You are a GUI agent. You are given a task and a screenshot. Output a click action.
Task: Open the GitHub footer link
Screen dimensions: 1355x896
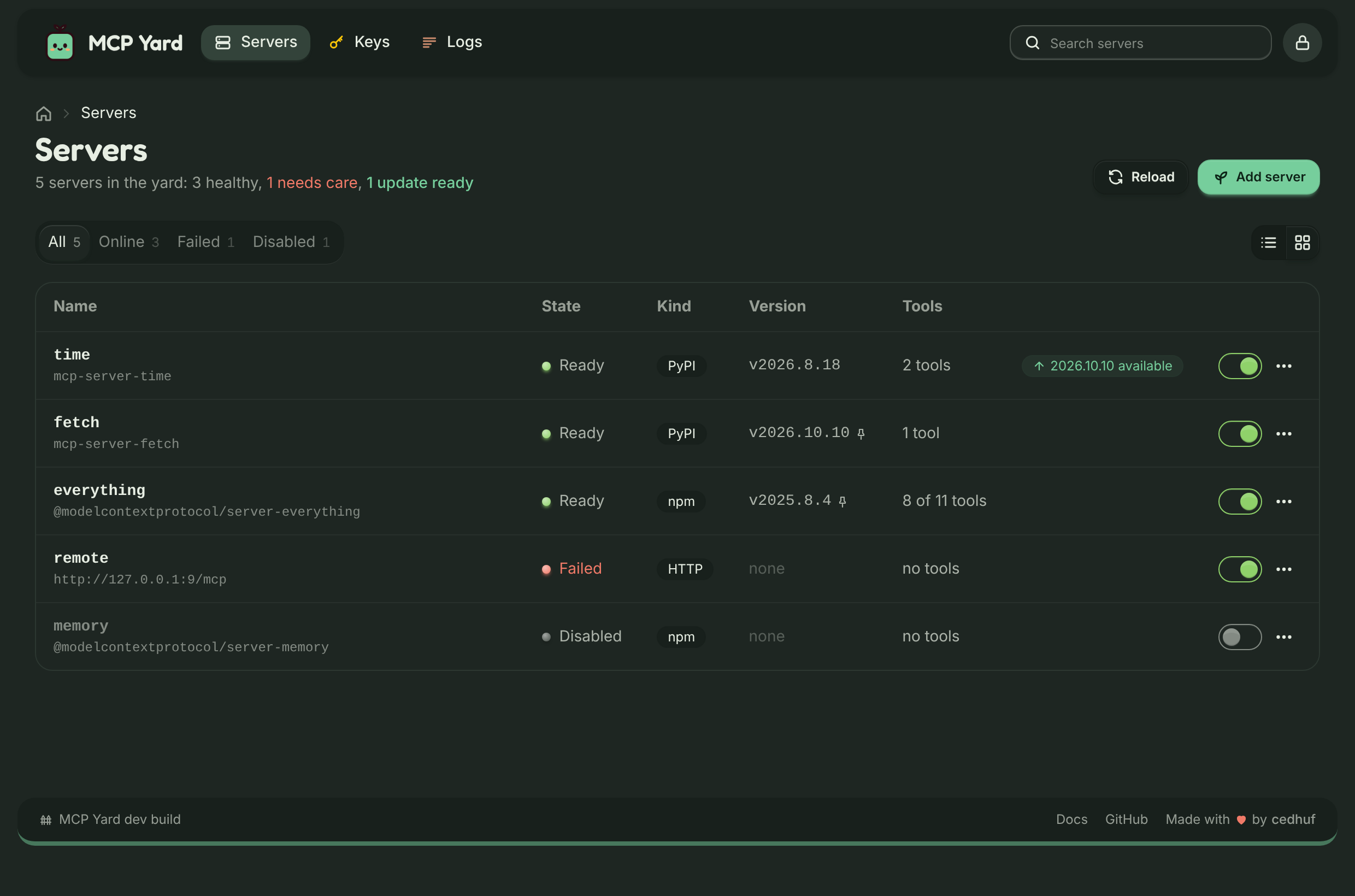point(1126,819)
